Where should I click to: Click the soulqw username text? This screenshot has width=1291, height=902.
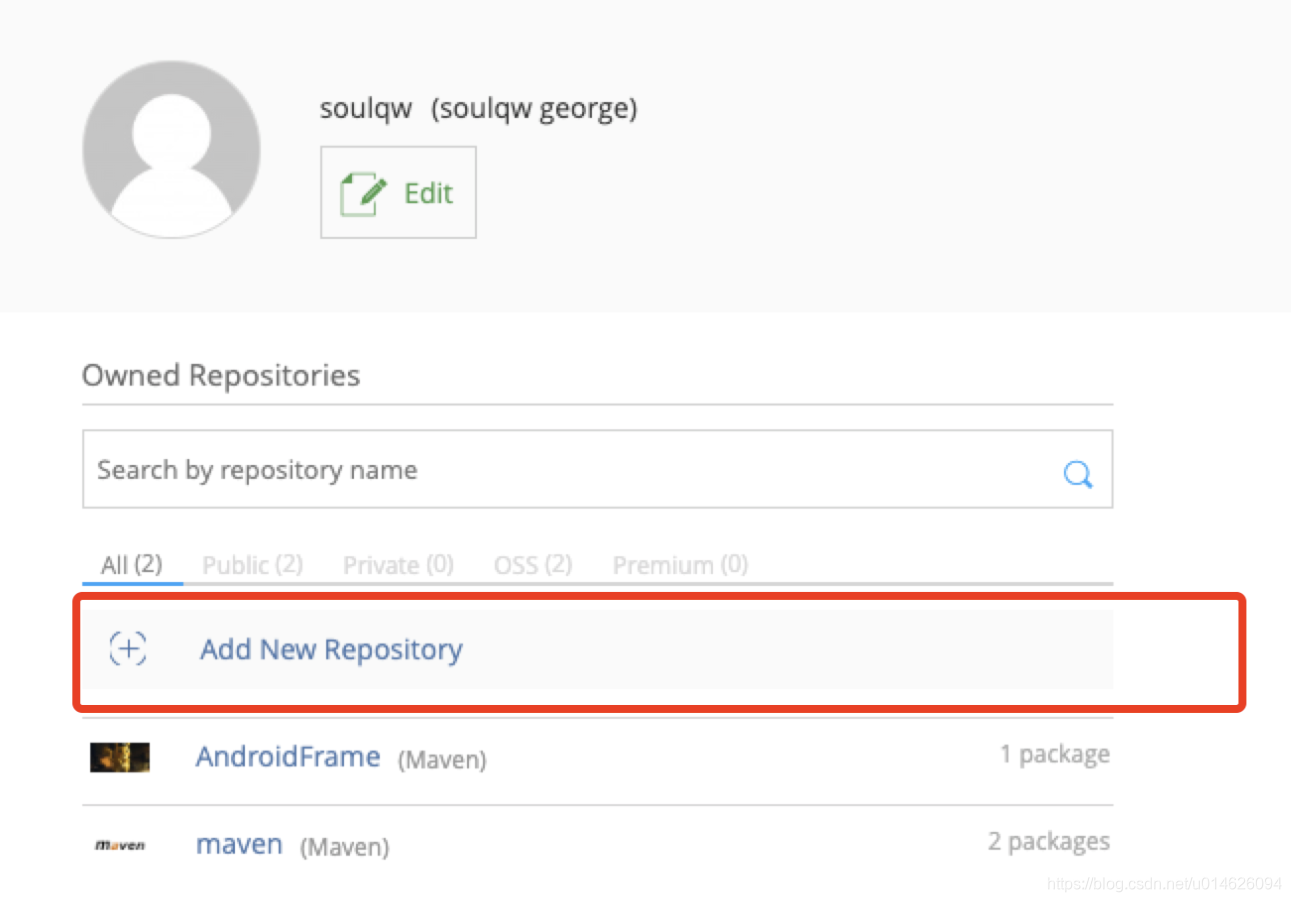366,108
